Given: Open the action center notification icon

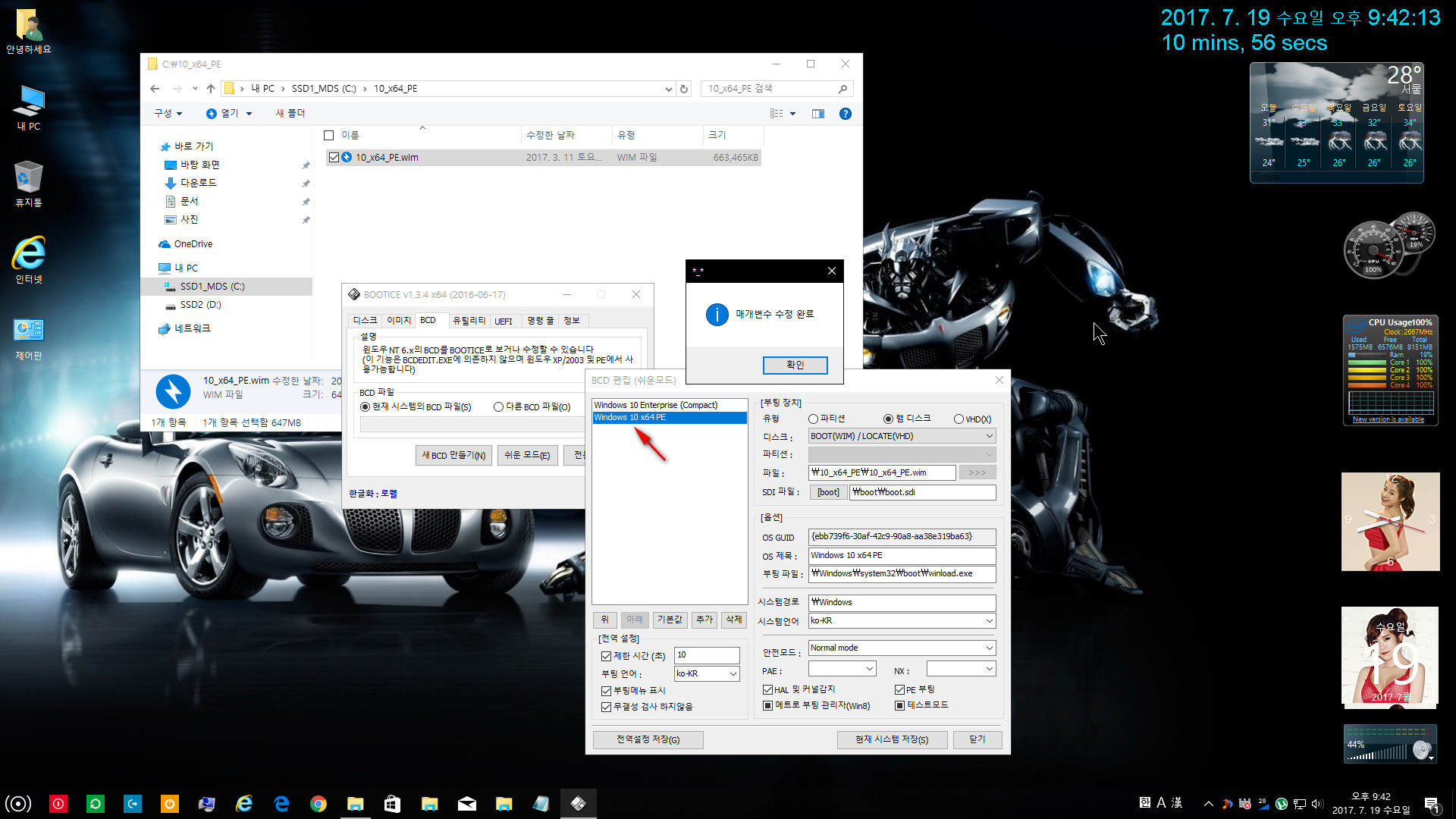Looking at the screenshot, I should coord(1432,804).
